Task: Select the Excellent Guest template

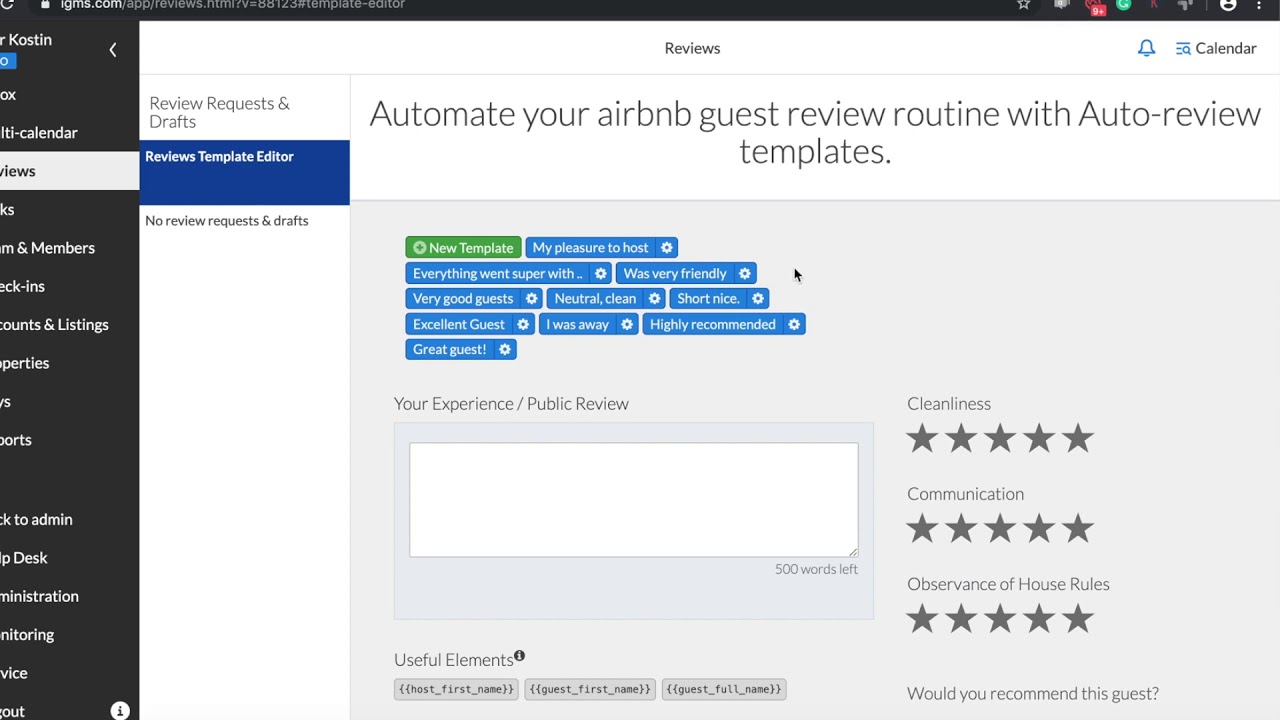Action: point(459,325)
